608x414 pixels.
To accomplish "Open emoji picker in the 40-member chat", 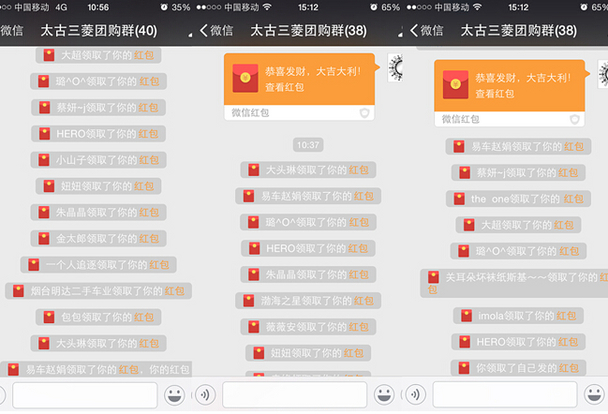I will (177, 393).
